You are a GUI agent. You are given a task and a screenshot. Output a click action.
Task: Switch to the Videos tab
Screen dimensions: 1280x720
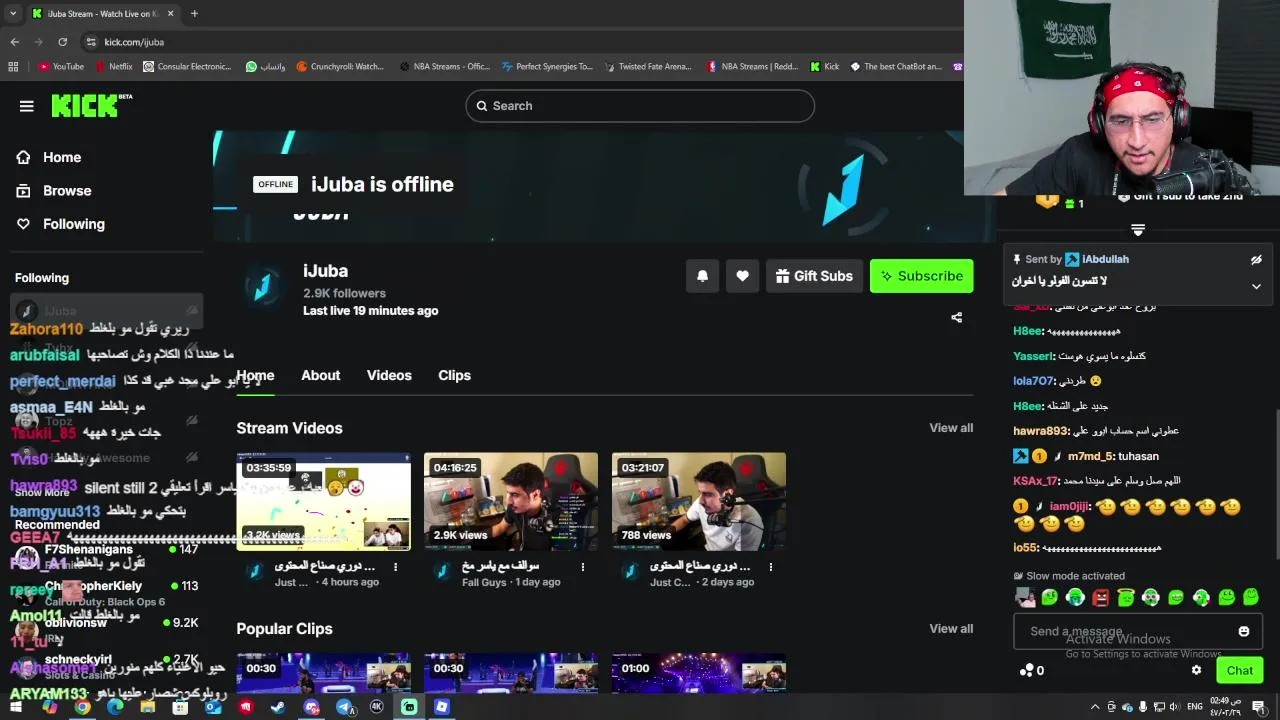389,375
